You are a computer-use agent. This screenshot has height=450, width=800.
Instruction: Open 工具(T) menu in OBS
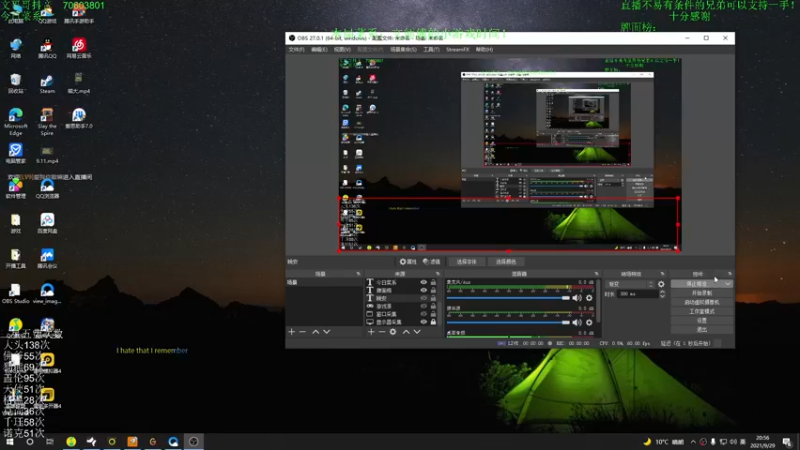pos(431,49)
